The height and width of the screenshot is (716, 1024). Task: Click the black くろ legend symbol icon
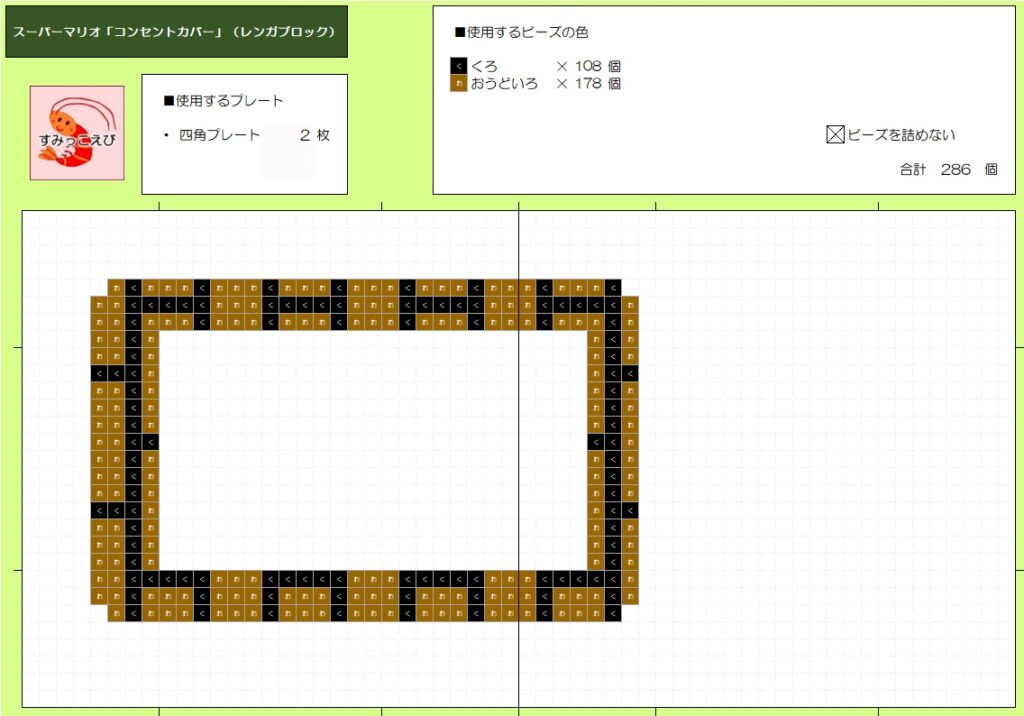pyautogui.click(x=459, y=66)
